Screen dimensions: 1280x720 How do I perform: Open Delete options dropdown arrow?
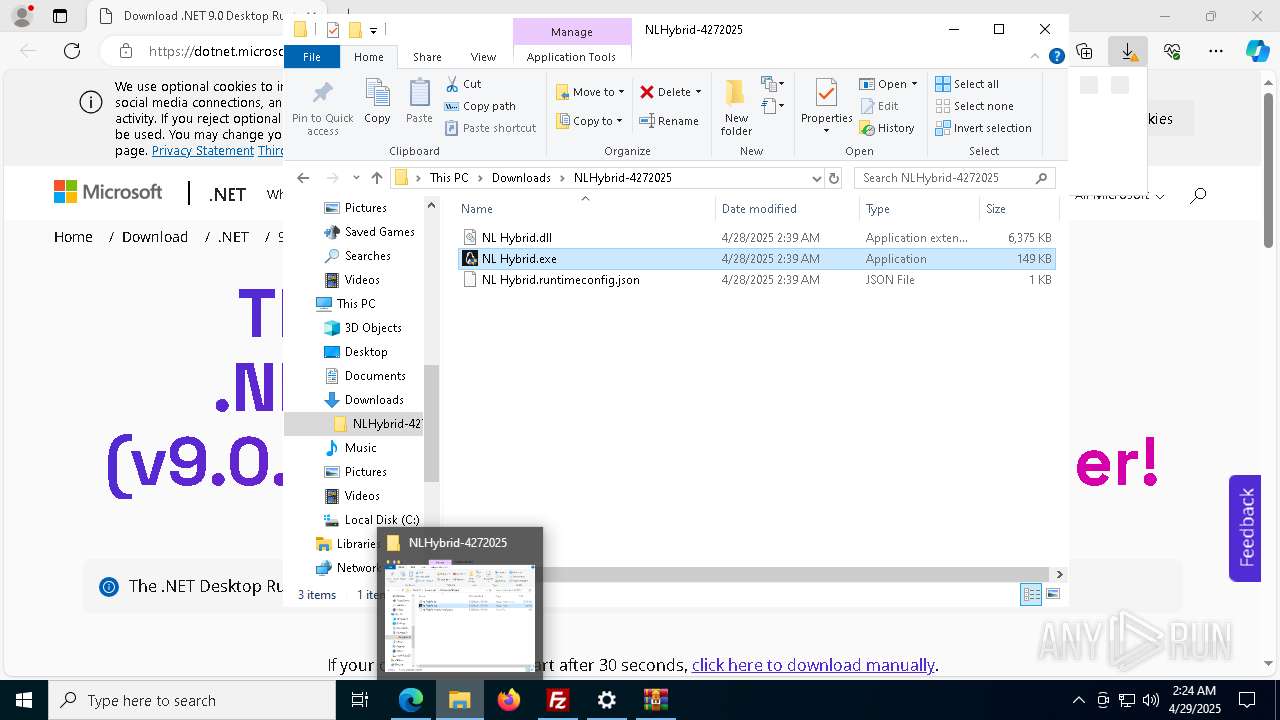click(x=698, y=92)
